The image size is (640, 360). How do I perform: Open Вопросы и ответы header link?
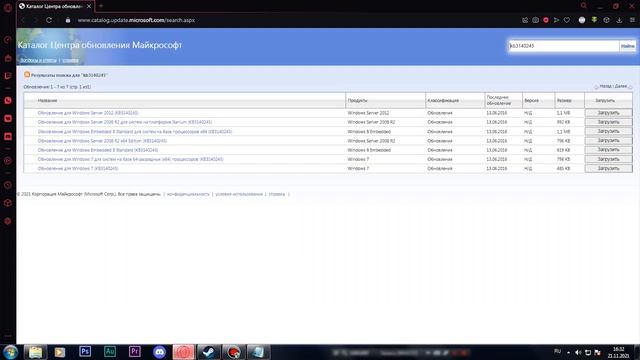pyautogui.click(x=38, y=60)
